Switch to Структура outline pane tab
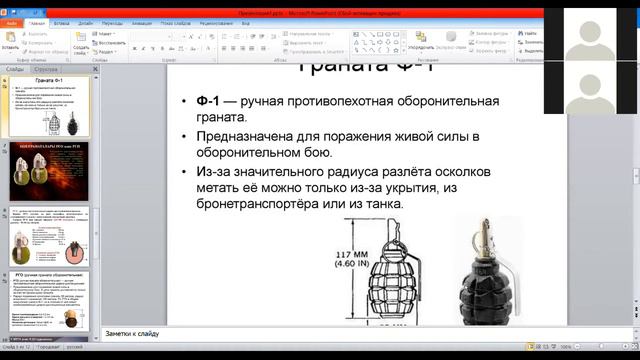 [45, 69]
